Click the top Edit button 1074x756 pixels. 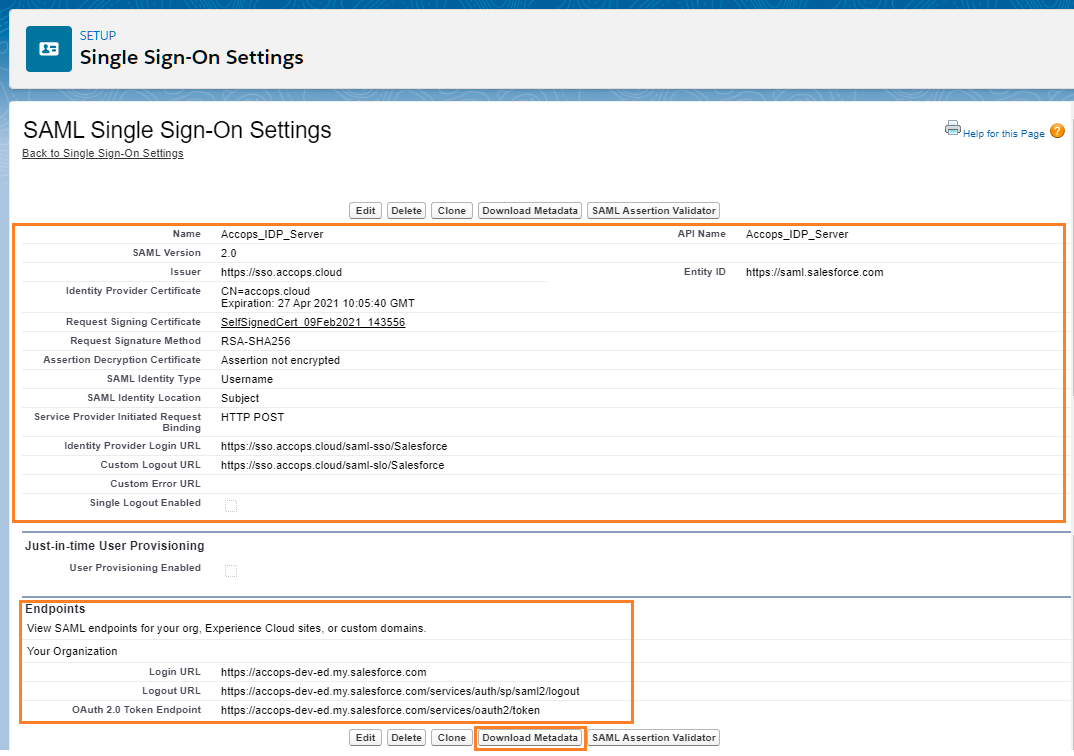click(365, 211)
